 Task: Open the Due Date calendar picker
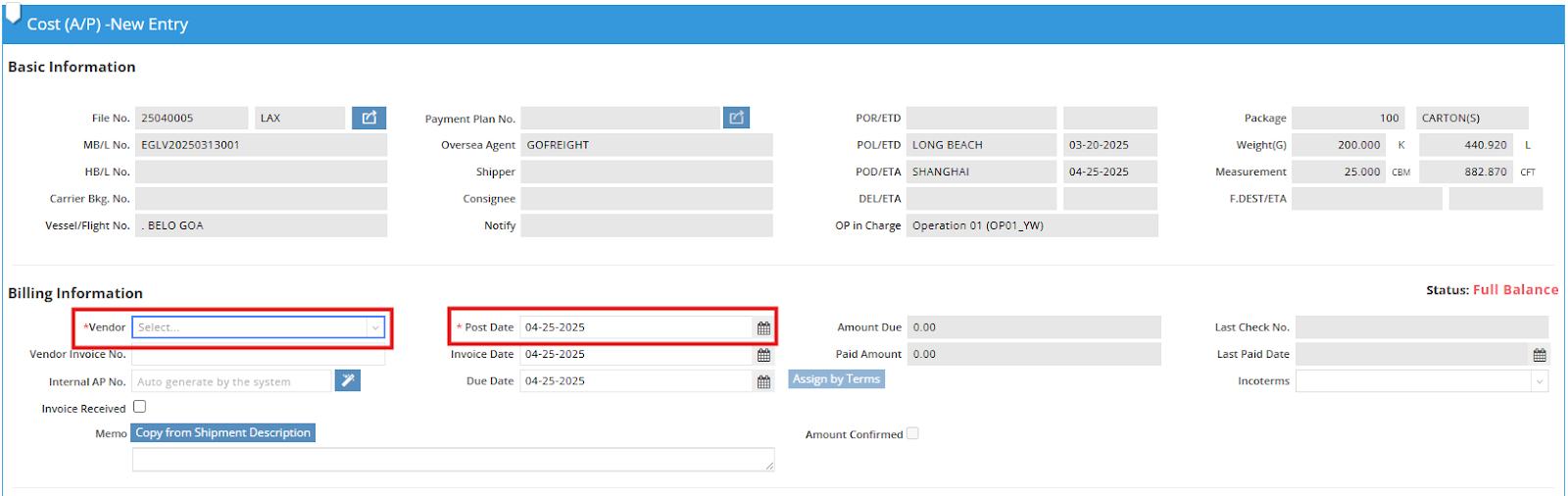click(763, 382)
